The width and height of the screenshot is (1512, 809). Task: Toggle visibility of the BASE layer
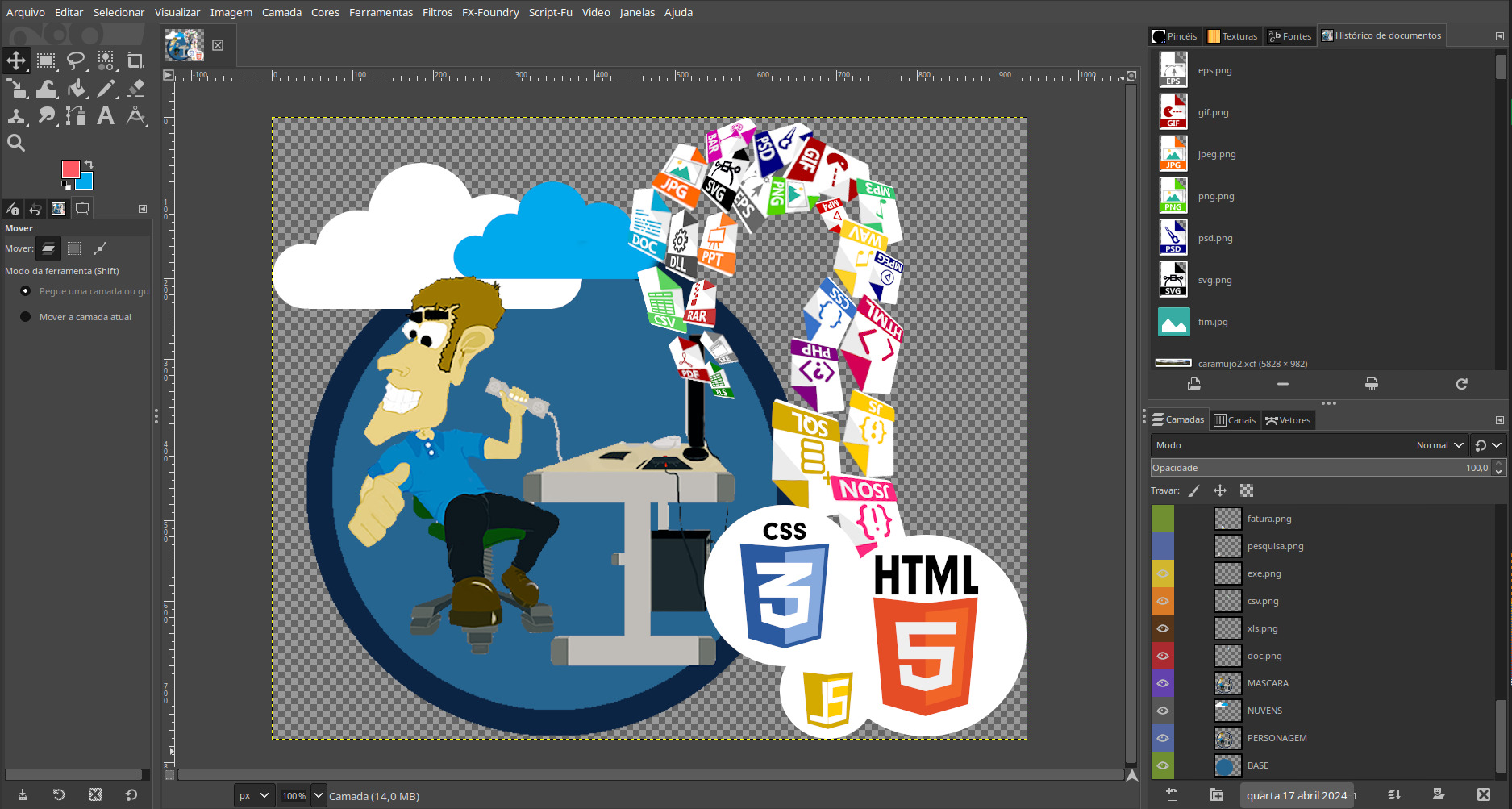click(x=1163, y=765)
